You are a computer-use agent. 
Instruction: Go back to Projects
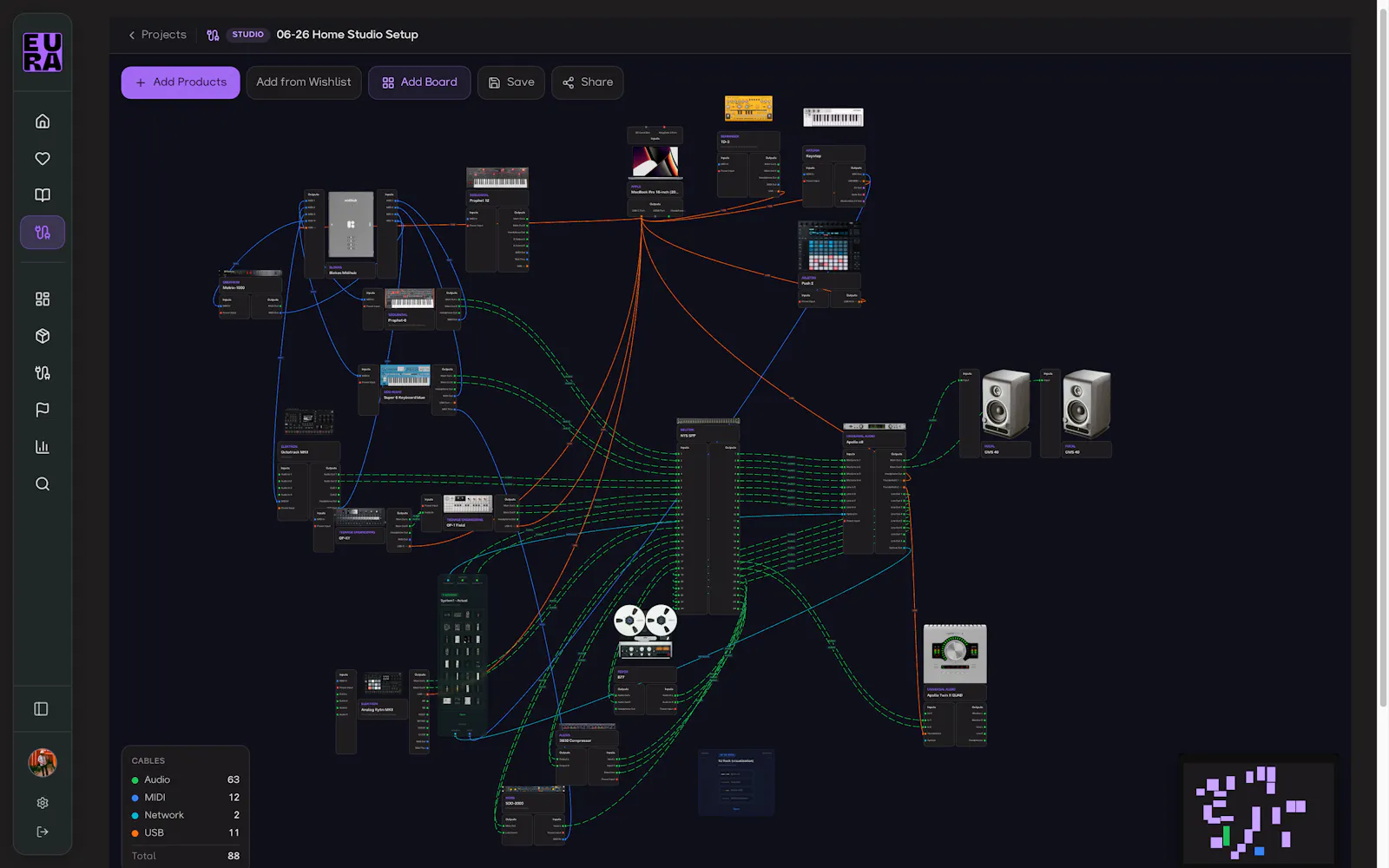(x=157, y=35)
